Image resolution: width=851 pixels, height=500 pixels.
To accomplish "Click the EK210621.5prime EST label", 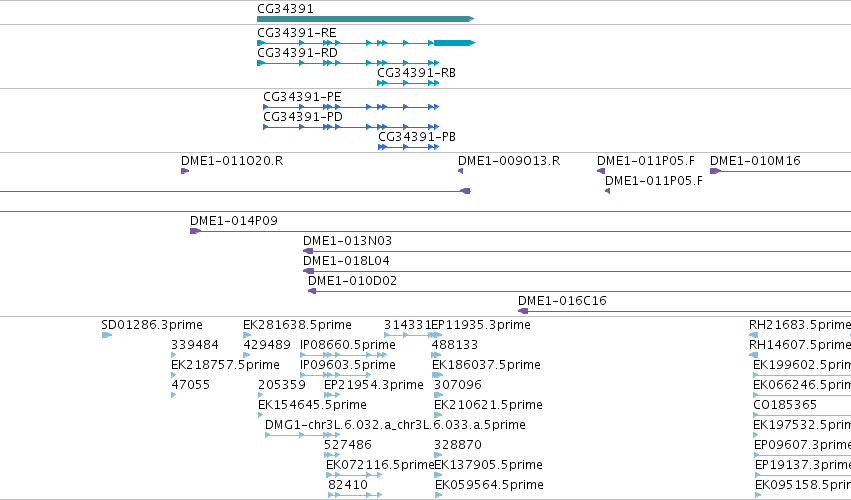I will (488, 406).
